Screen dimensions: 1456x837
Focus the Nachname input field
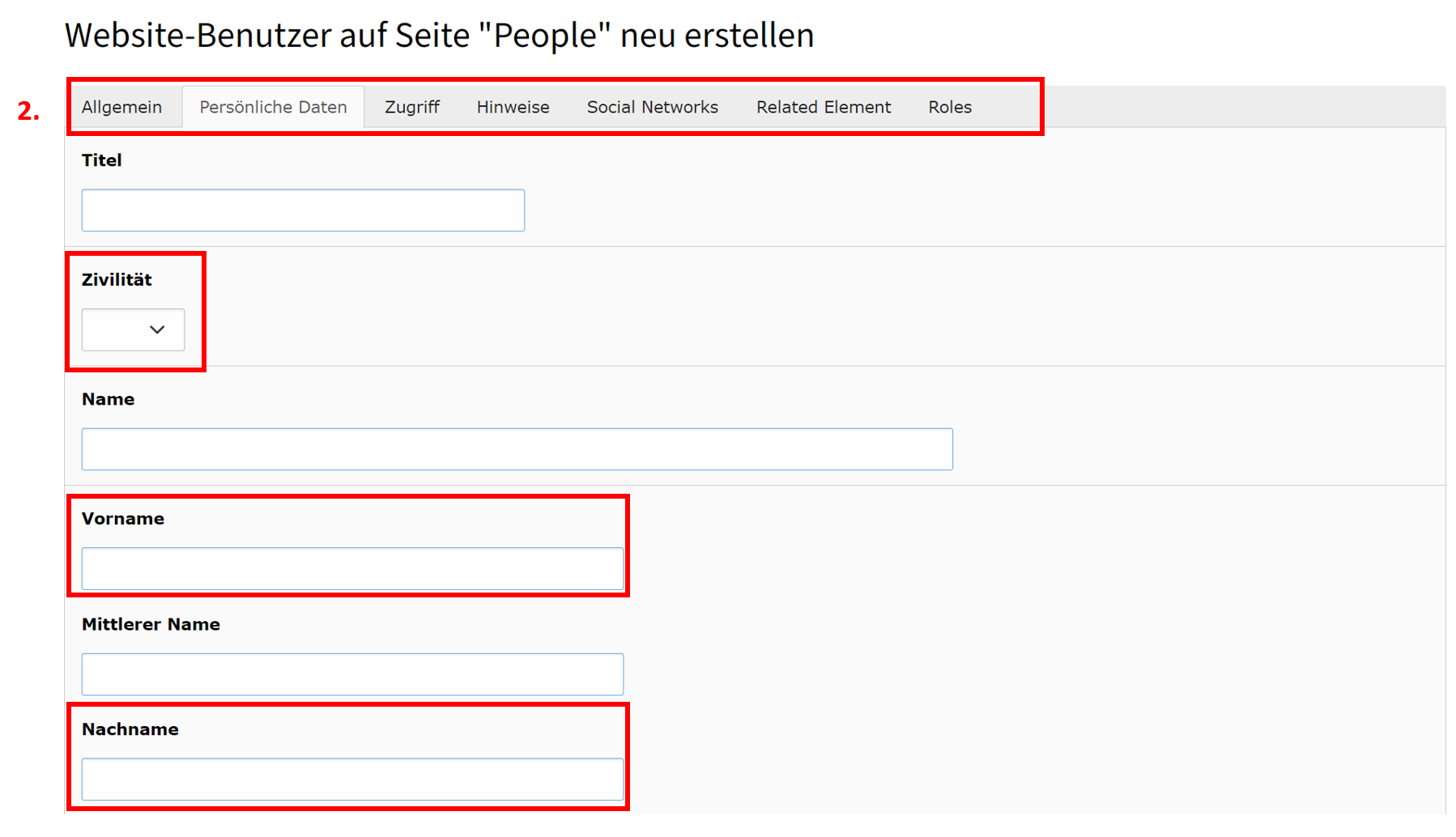[352, 779]
